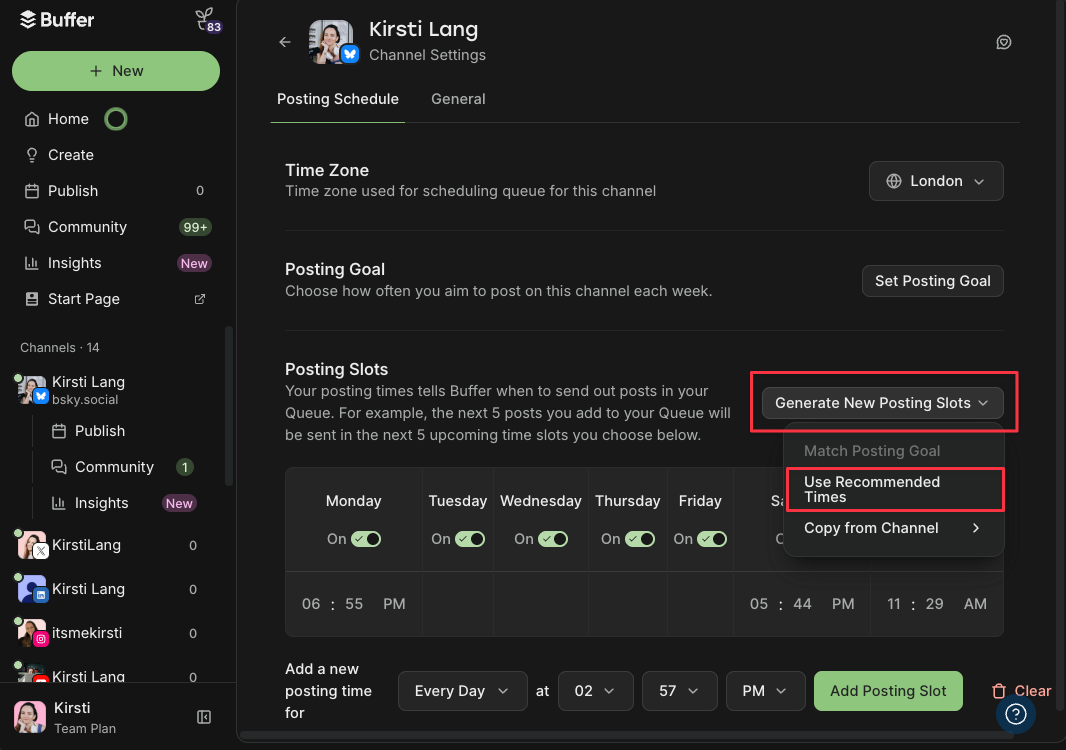This screenshot has width=1066, height=750.
Task: Click the sidebar channels scrollbar
Action: [229, 407]
